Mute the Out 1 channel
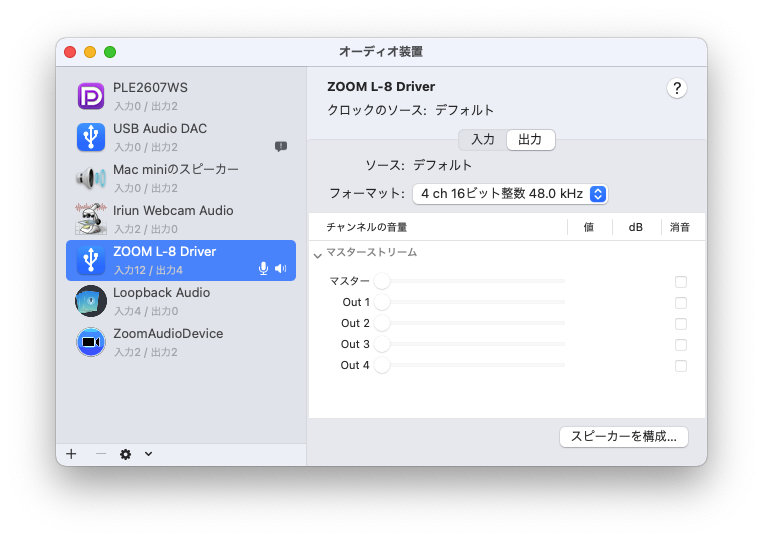 click(x=681, y=303)
